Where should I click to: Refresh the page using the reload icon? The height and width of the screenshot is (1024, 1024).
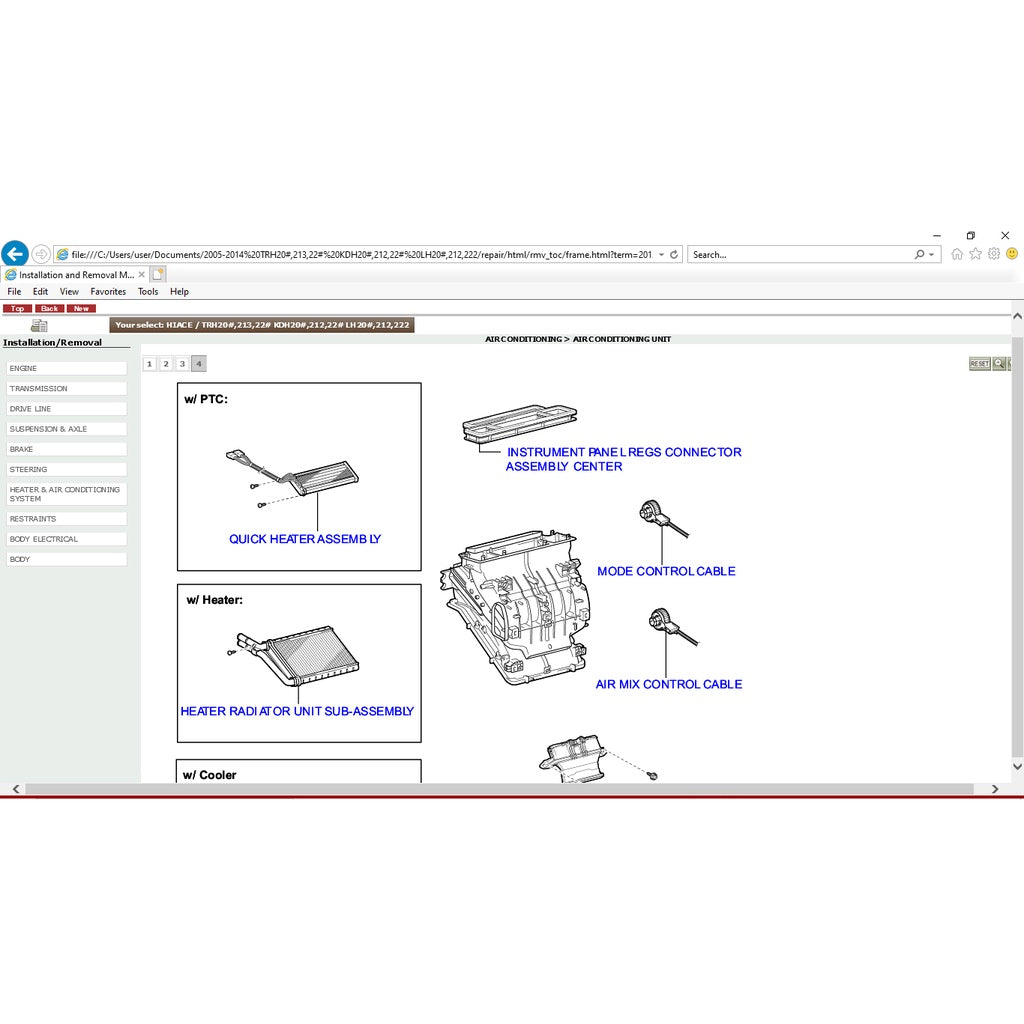tap(674, 255)
